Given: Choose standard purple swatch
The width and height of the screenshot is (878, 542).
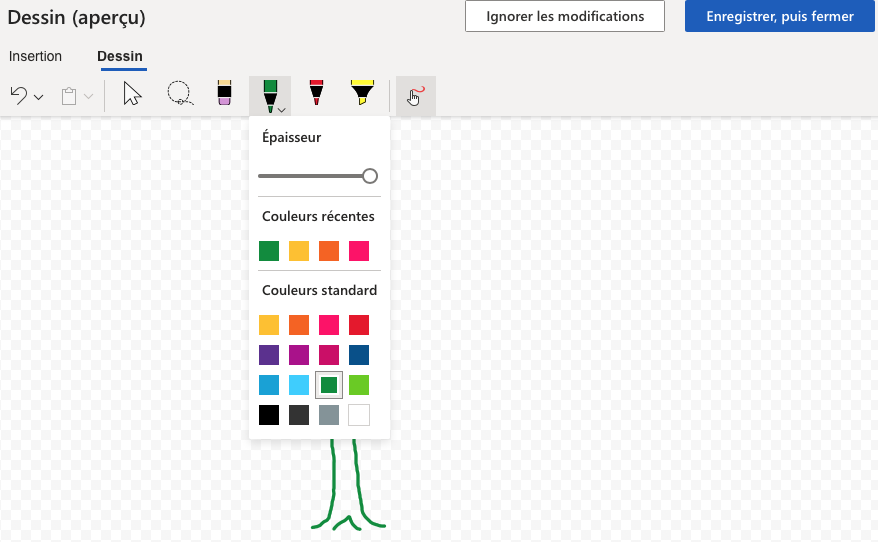Looking at the screenshot, I should [x=269, y=355].
